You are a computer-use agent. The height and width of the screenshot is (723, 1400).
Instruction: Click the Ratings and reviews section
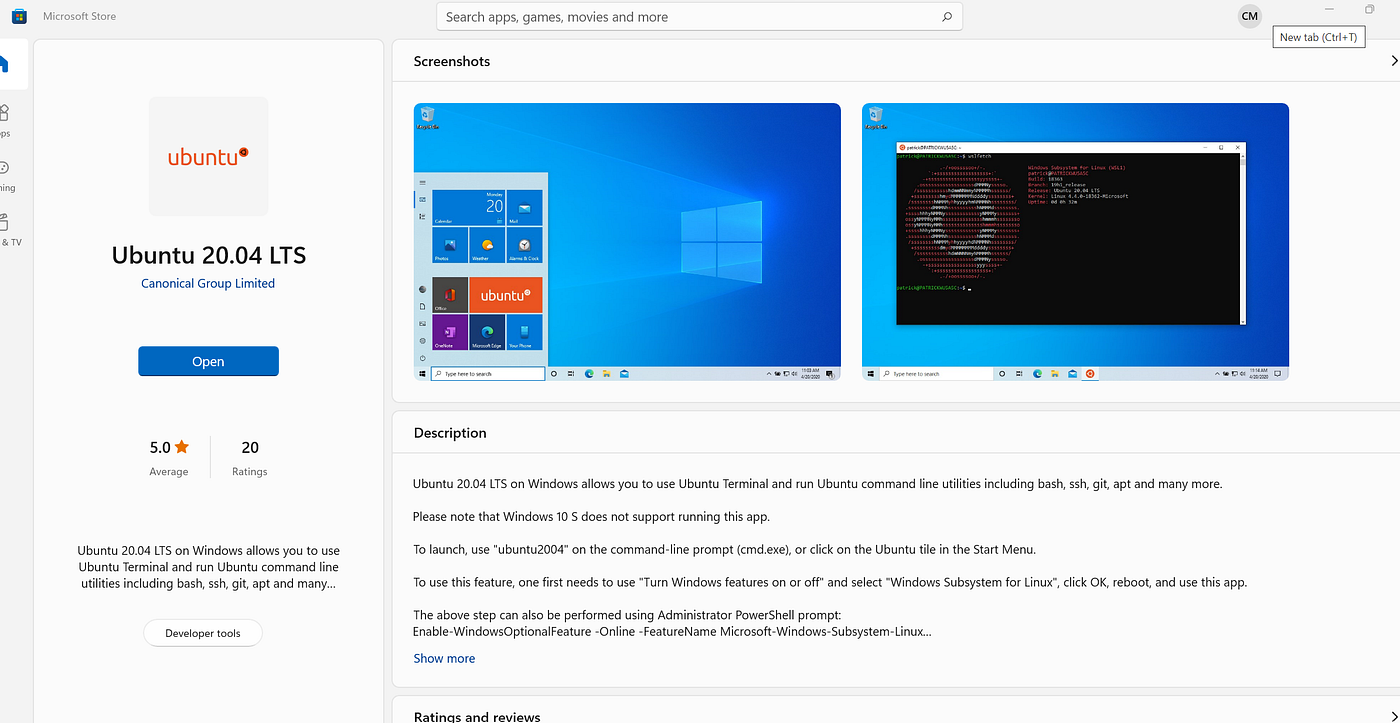(477, 716)
